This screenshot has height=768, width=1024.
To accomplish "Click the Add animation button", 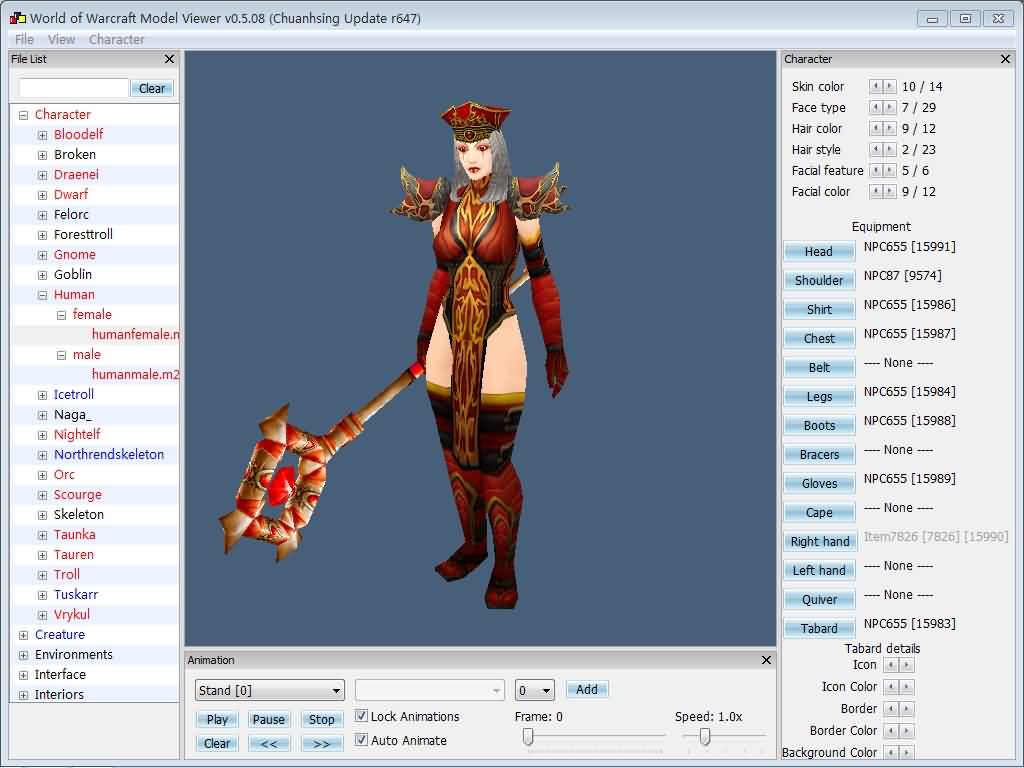I will tap(586, 690).
